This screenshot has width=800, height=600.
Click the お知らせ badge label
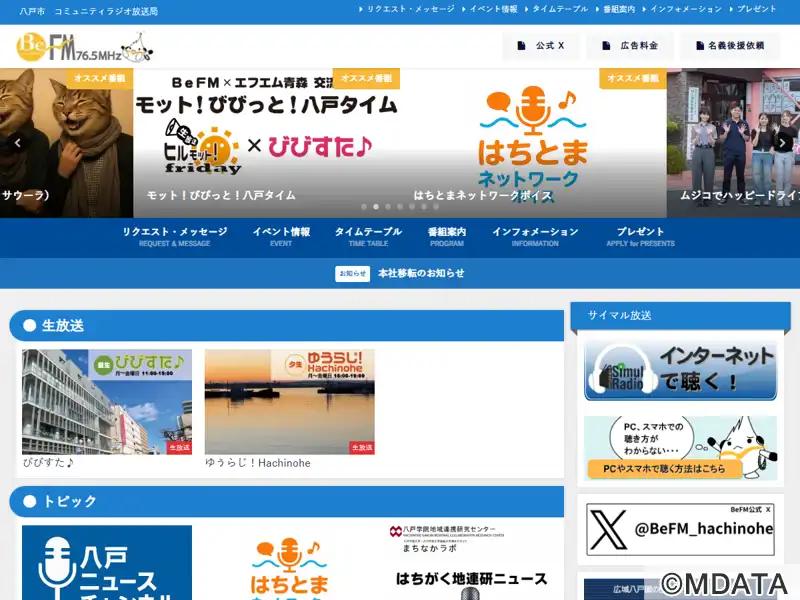pyautogui.click(x=353, y=273)
